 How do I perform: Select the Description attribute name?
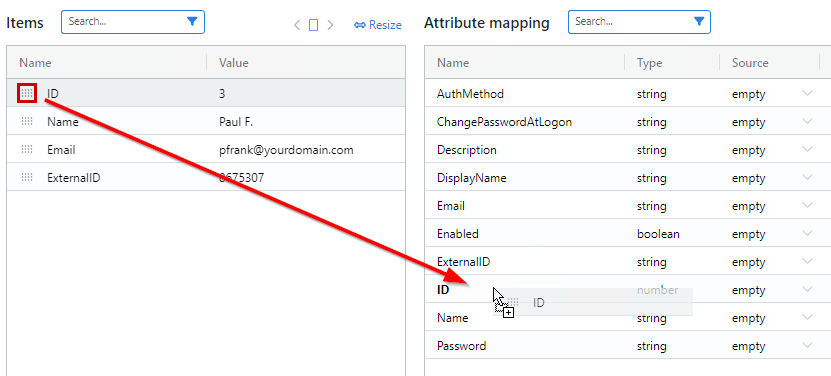click(x=466, y=150)
